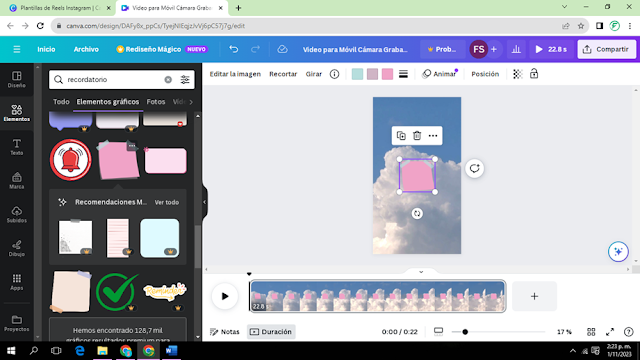Image resolution: width=640 pixels, height=360 pixels.
Task: Redo the last action
Action: point(256,49)
